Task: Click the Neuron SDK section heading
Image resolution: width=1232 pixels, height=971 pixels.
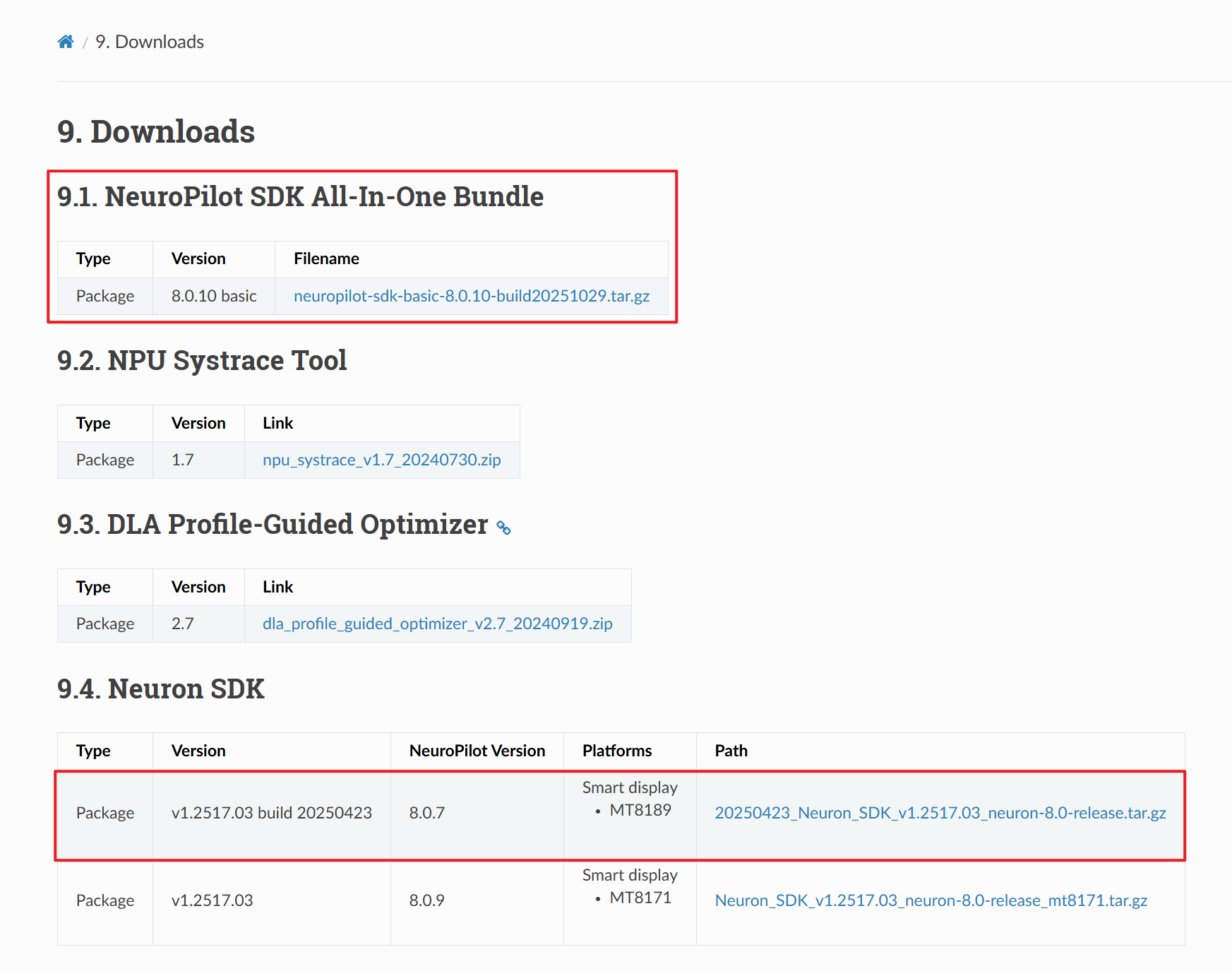Action: coord(161,689)
